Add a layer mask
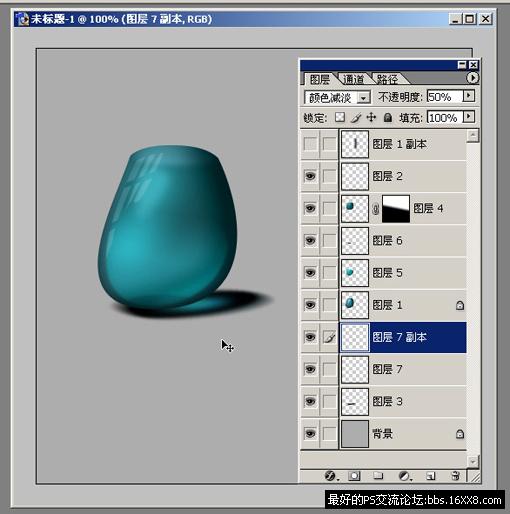 [354, 476]
